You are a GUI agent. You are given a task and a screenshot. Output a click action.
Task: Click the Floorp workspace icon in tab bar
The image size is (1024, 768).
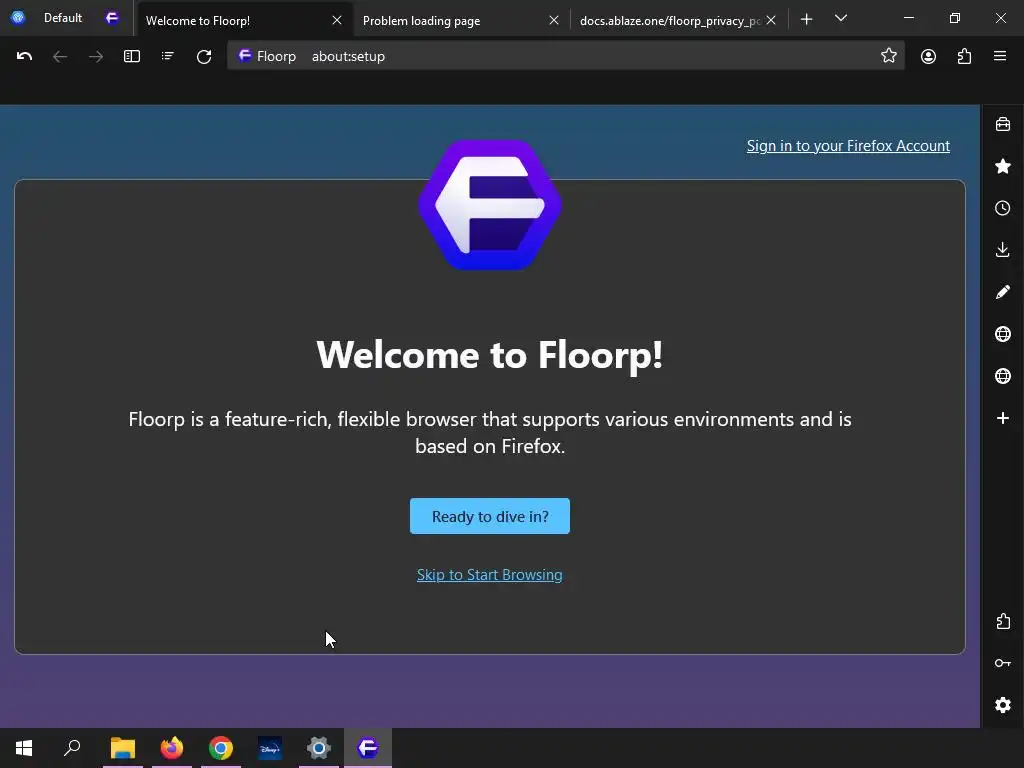click(x=112, y=18)
